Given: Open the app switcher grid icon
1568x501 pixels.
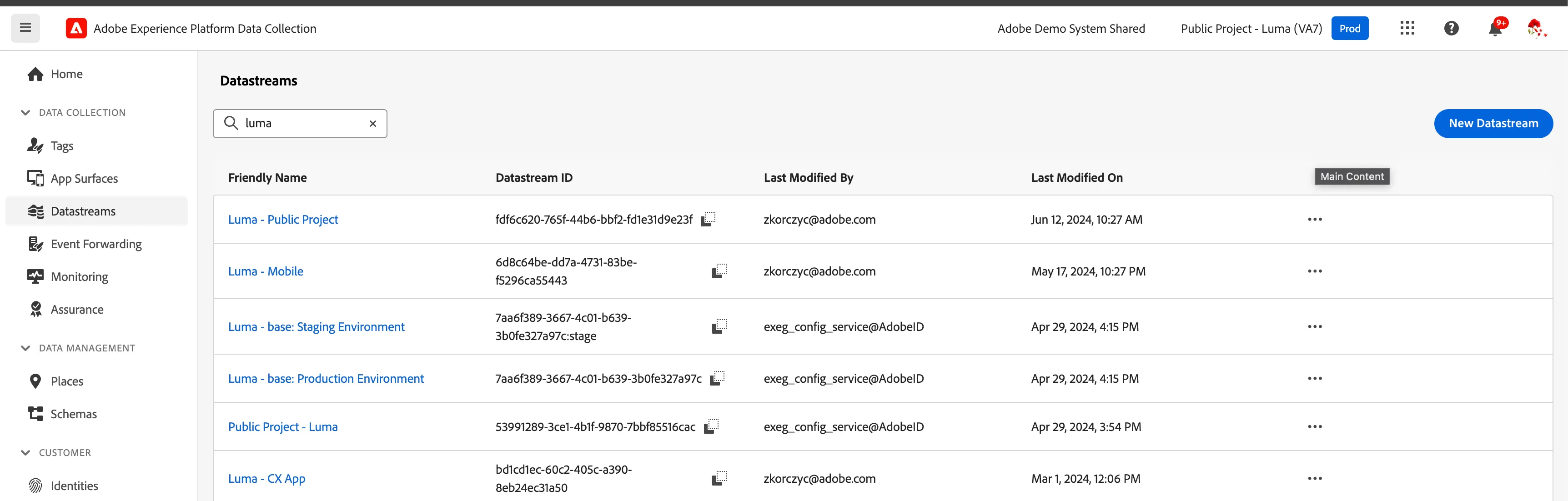Looking at the screenshot, I should pos(1407,28).
